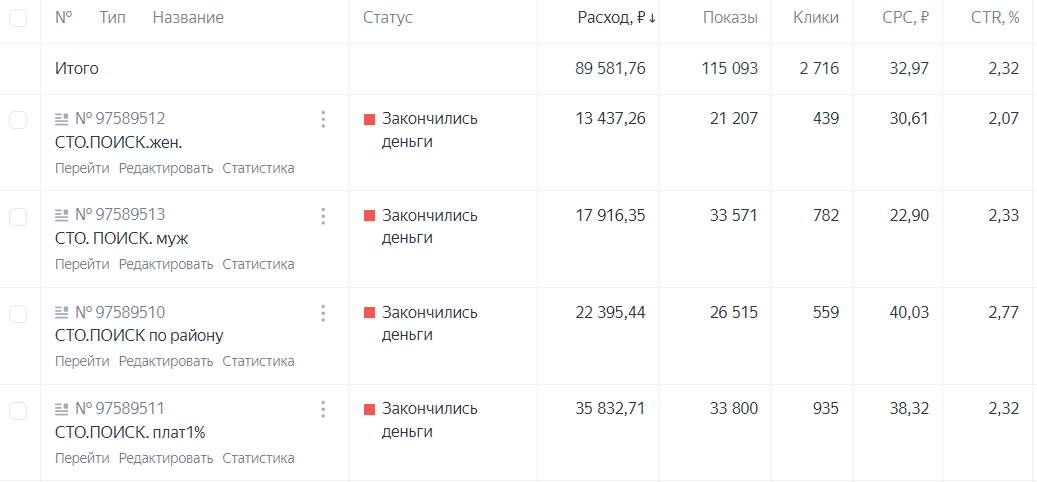Viewport: 1037px width, 482px height.
Task: Sort table by Клики column
Action: [816, 19]
